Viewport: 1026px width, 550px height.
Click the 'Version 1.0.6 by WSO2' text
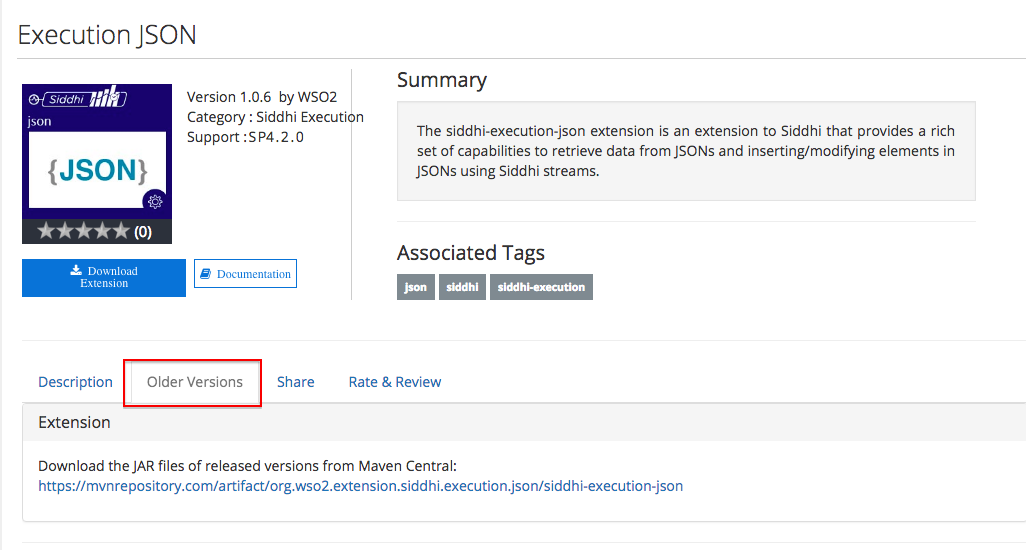262,97
